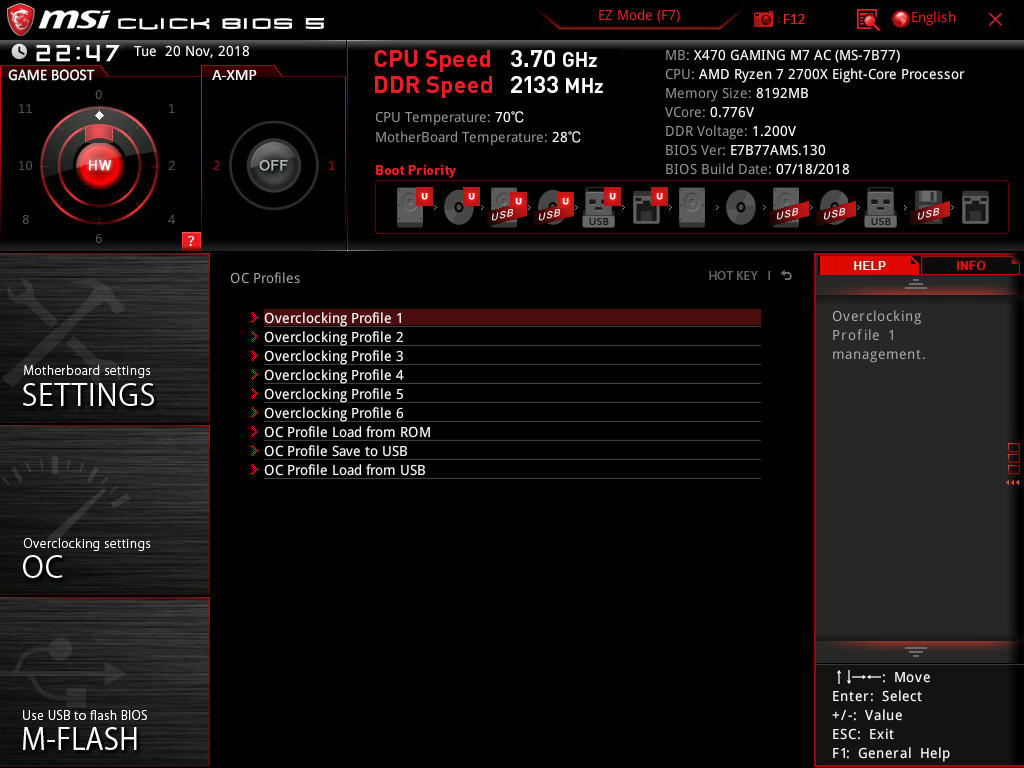
Task: Click the clock icon beside the time
Action: pos(19,51)
